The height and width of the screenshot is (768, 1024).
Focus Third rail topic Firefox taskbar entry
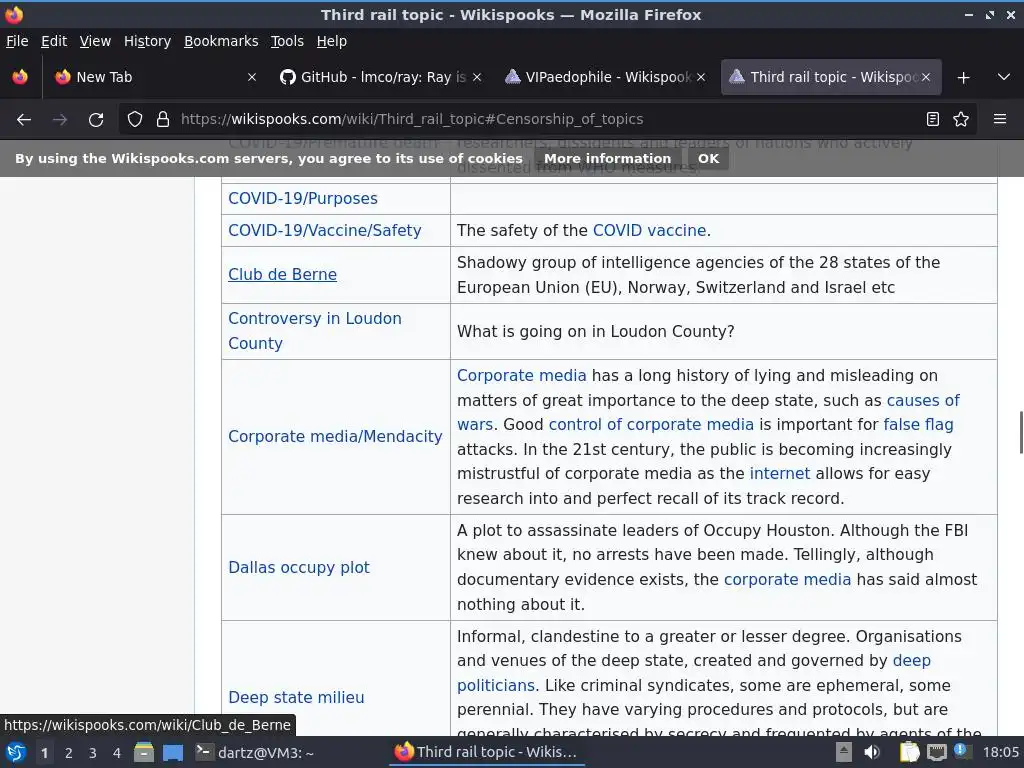click(x=487, y=752)
